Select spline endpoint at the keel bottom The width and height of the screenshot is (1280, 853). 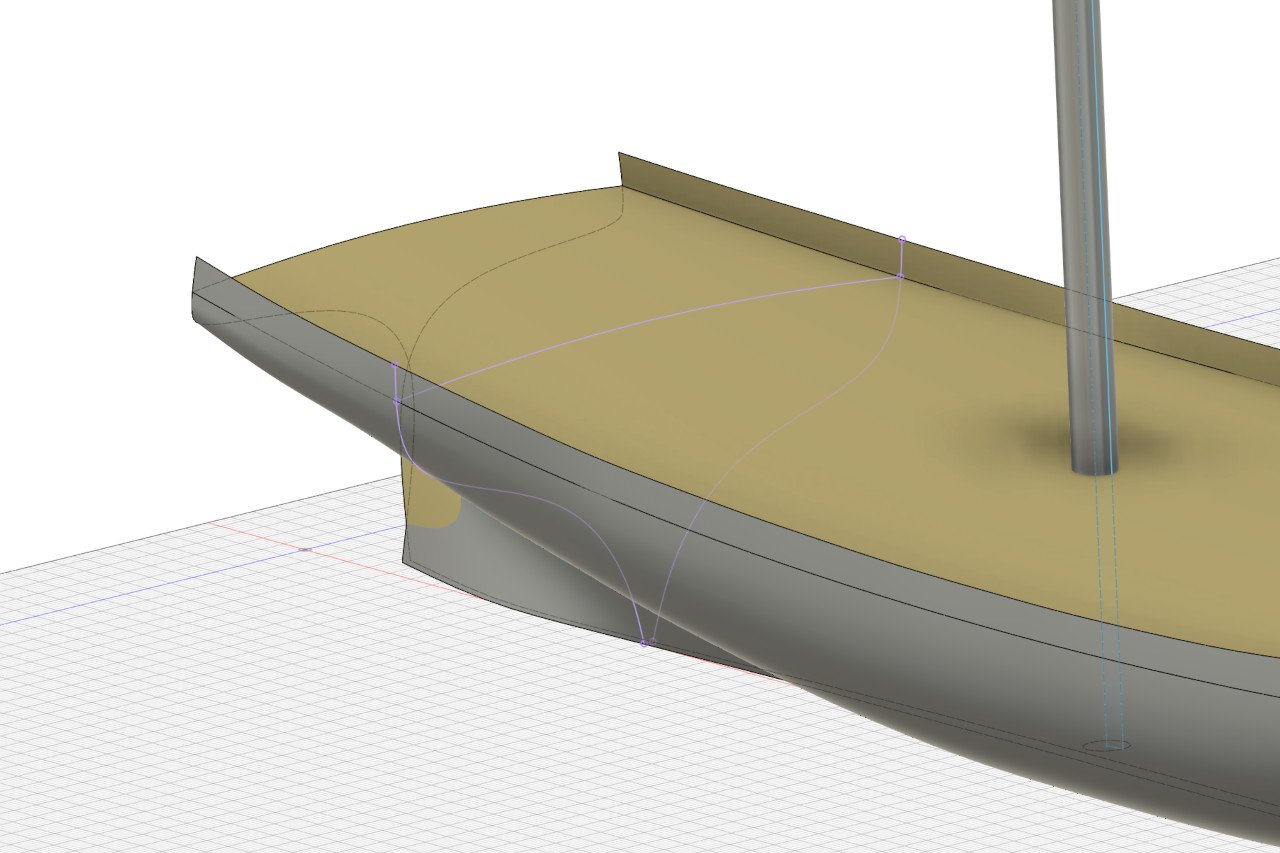click(643, 643)
